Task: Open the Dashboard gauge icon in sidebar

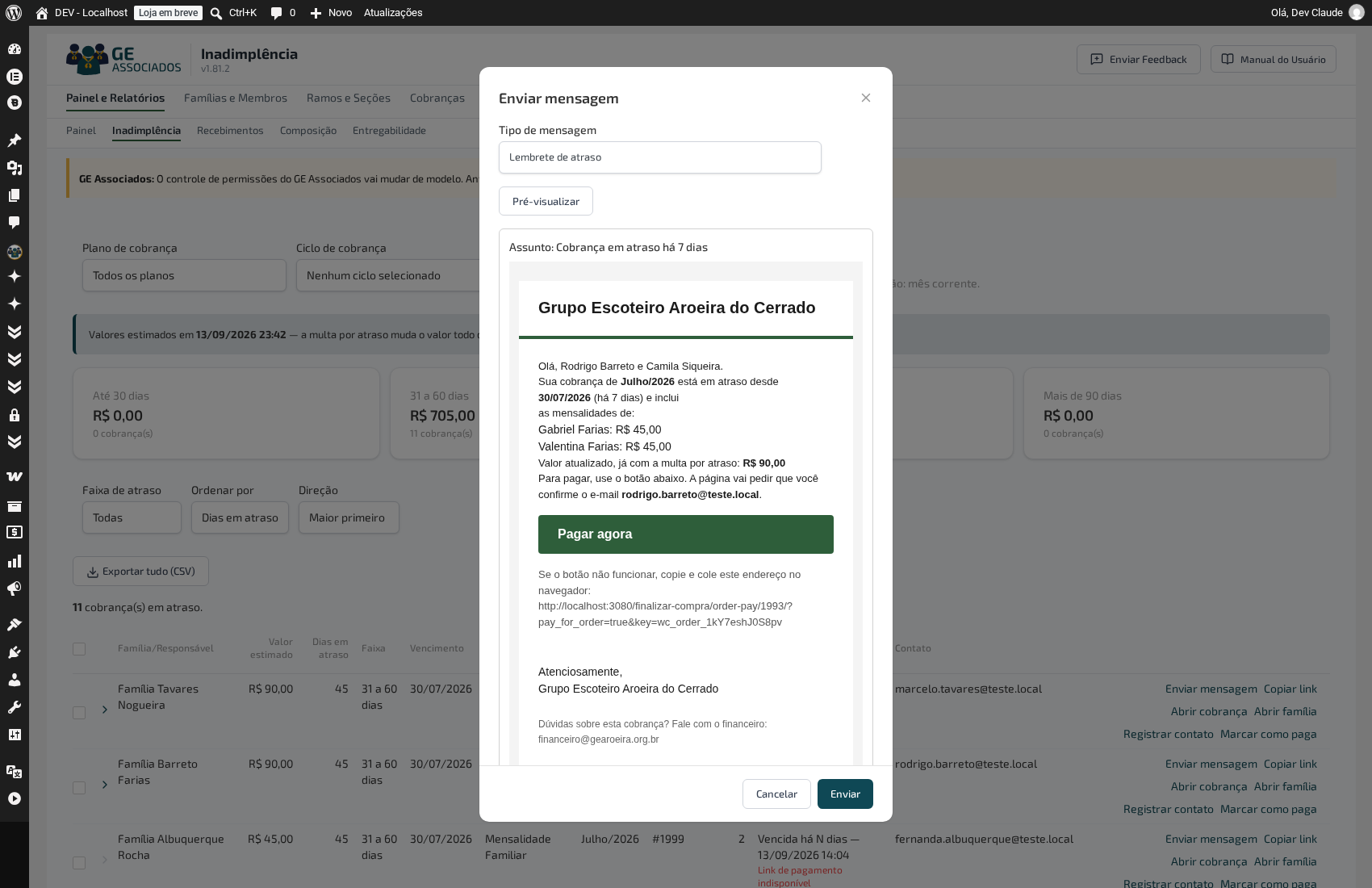Action: pyautogui.click(x=15, y=49)
